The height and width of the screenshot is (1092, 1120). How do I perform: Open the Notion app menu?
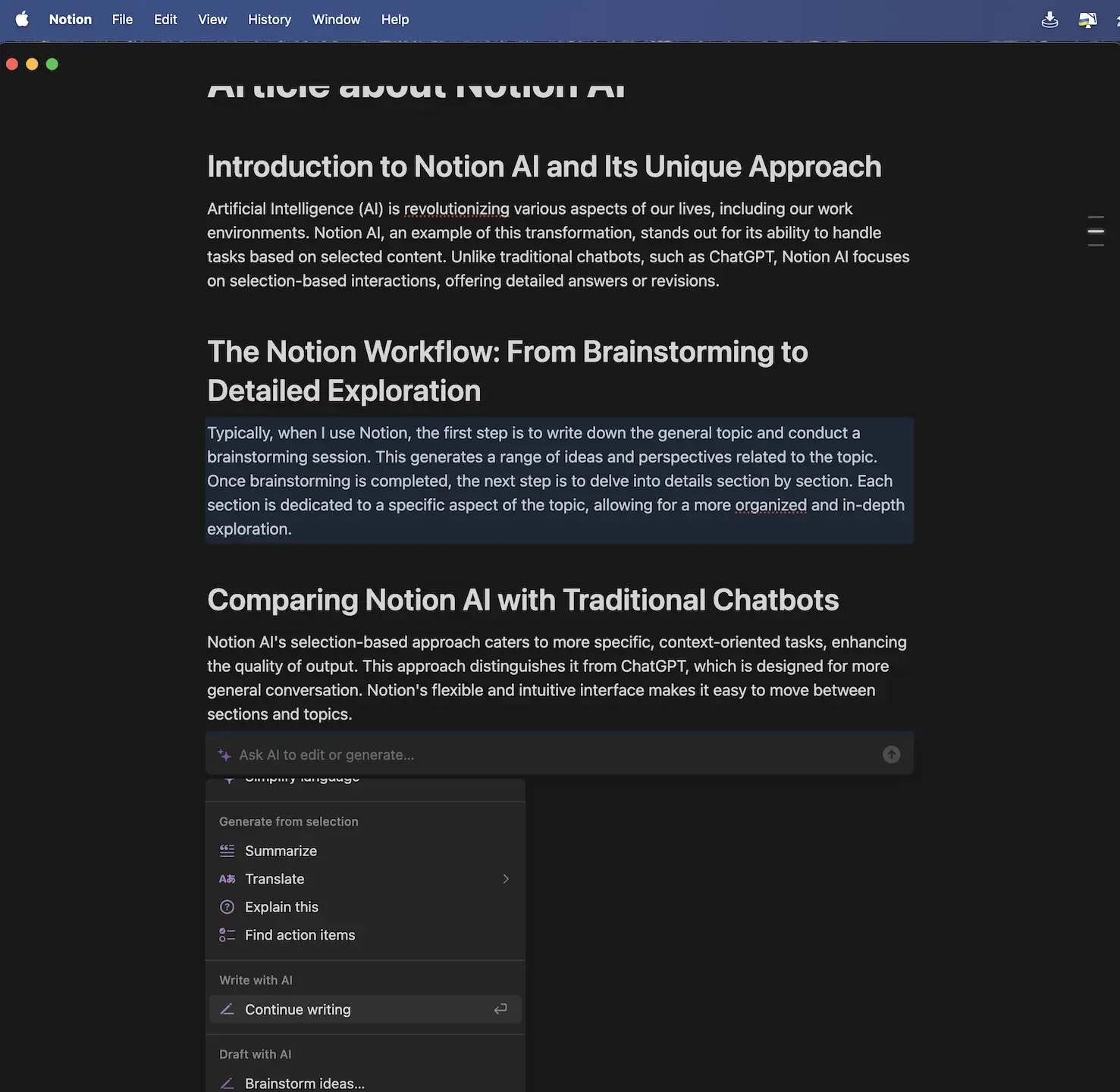tap(71, 19)
